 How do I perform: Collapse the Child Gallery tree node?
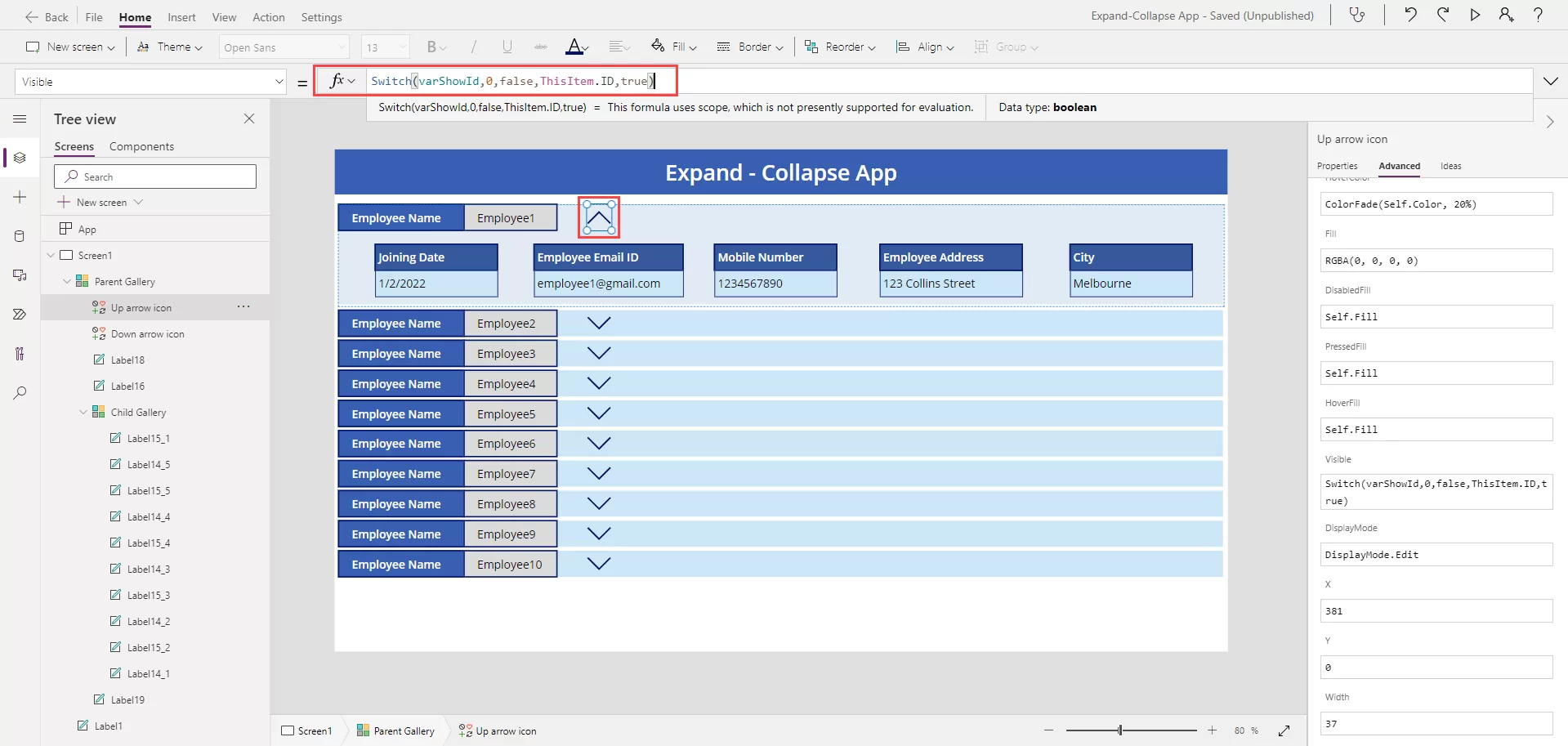[x=83, y=413]
